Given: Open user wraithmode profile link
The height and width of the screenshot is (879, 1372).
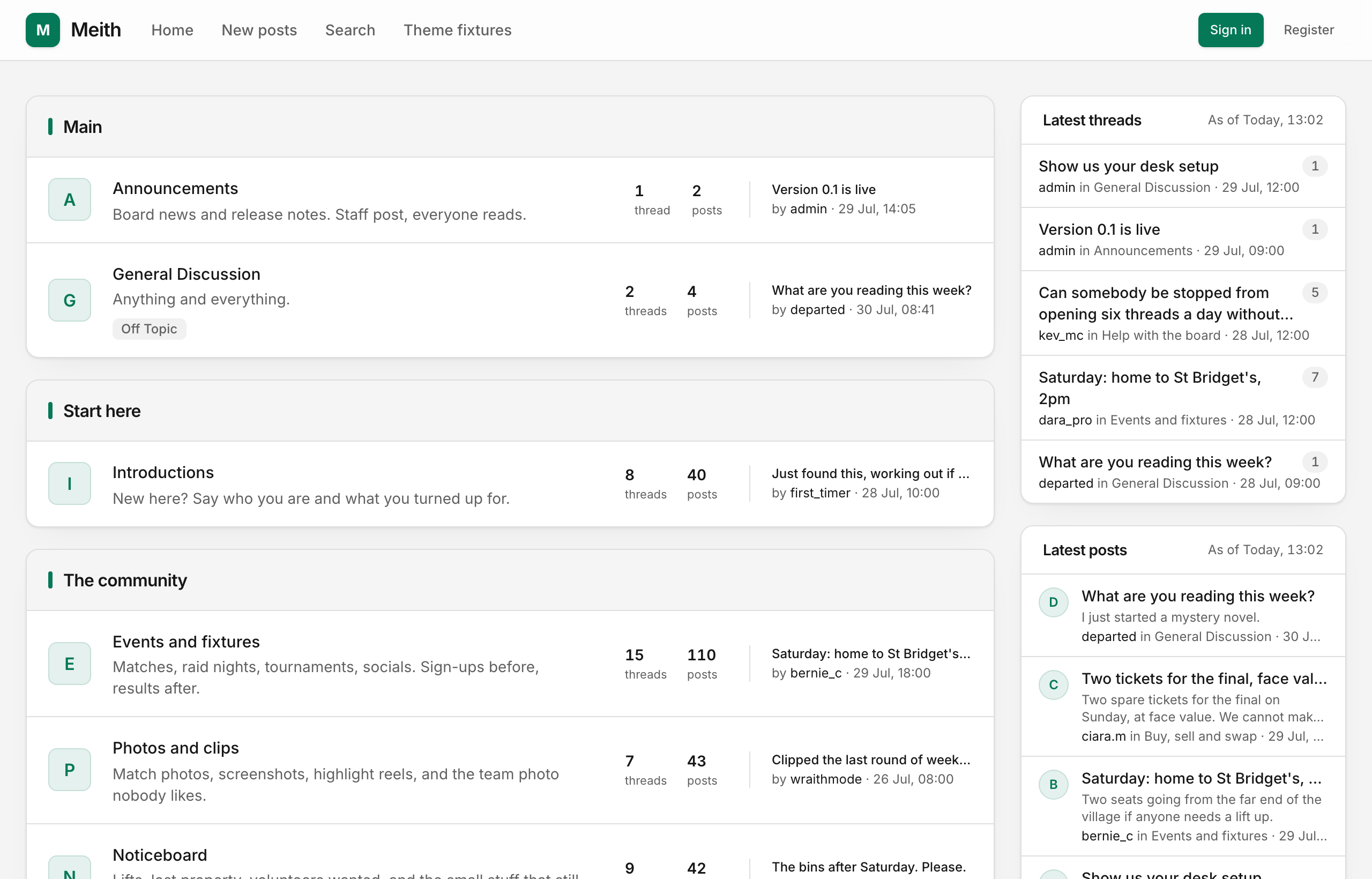Looking at the screenshot, I should pyautogui.click(x=826, y=779).
